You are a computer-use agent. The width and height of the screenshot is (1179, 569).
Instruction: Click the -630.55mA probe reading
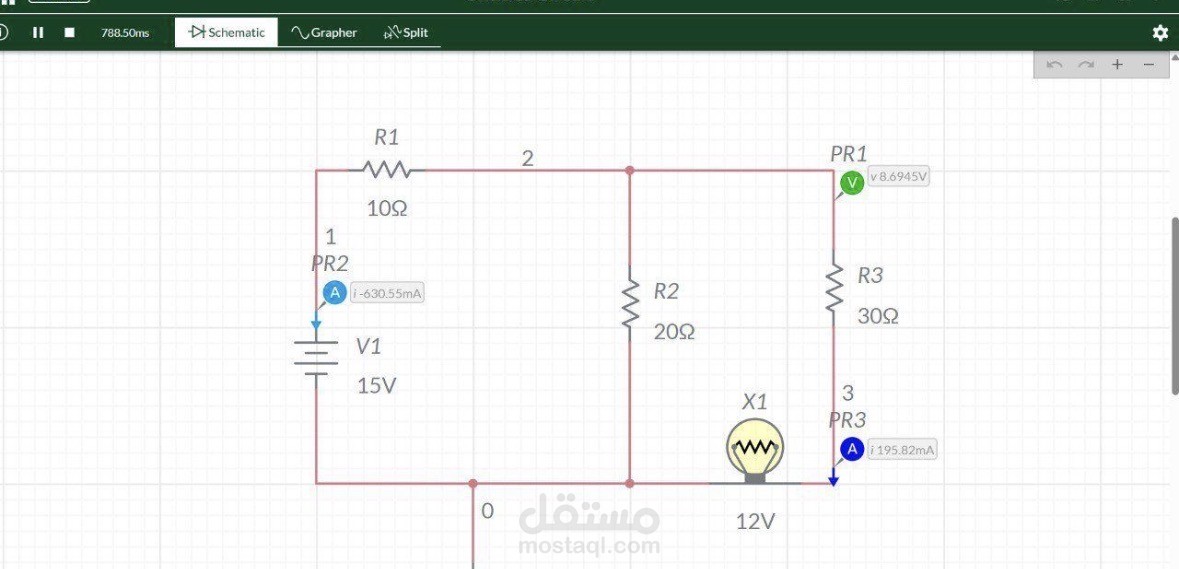point(387,294)
